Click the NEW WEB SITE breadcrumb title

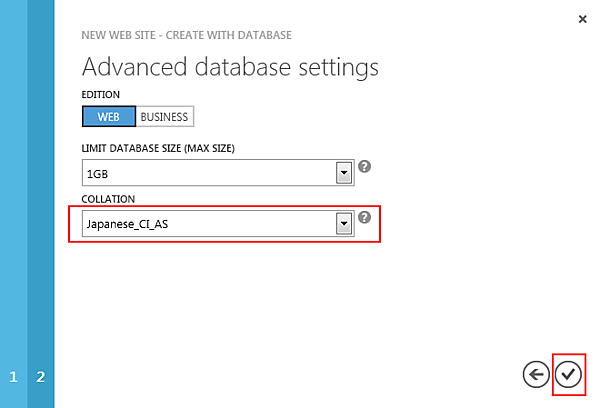coord(186,35)
